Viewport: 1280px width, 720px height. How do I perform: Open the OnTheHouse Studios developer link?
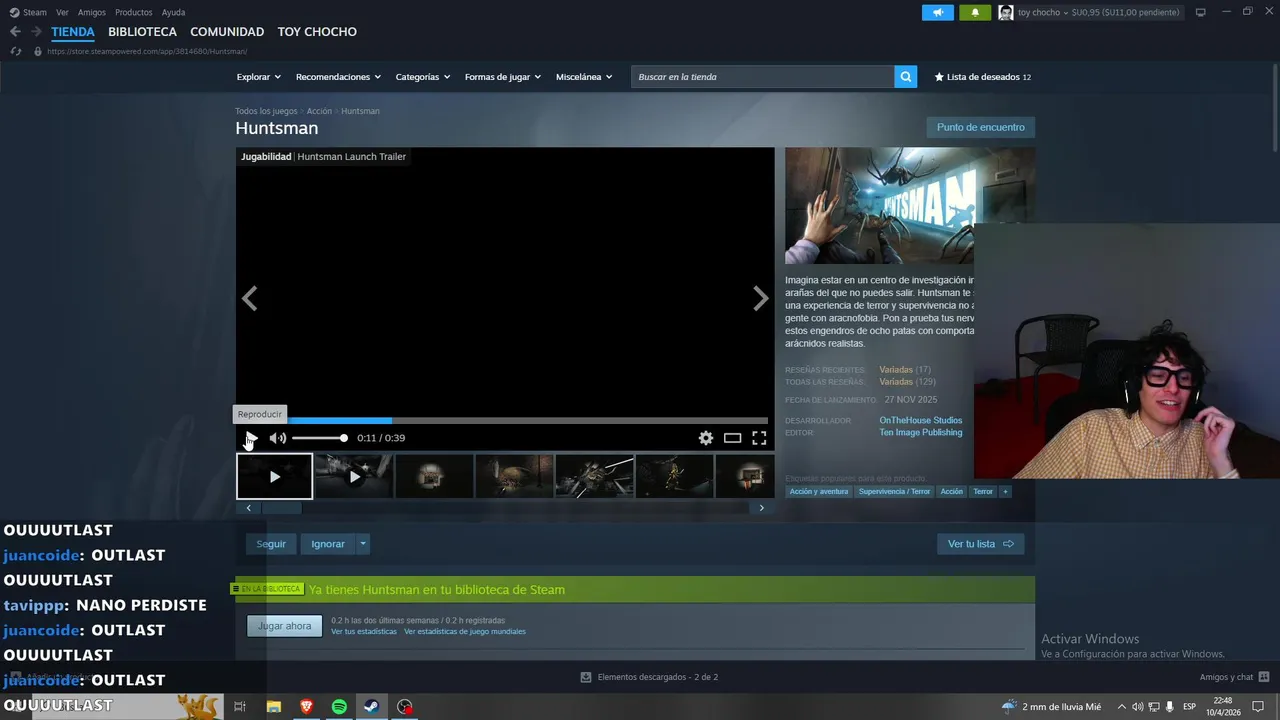tap(921, 421)
